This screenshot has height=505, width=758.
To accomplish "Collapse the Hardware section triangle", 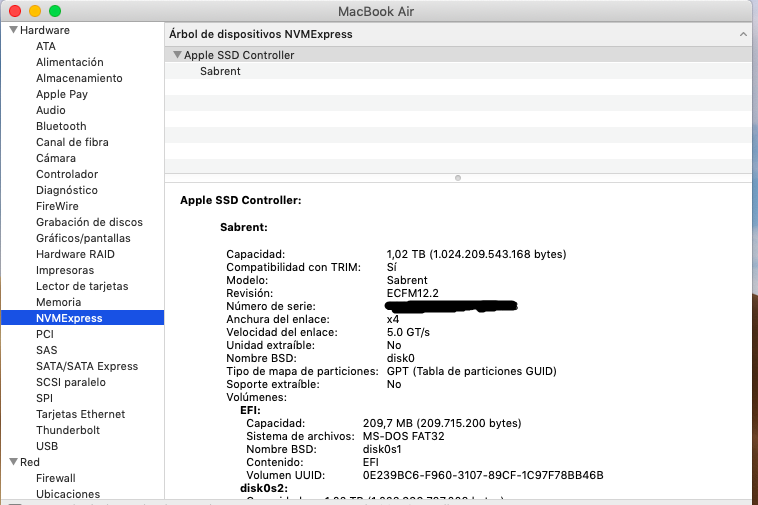I will click(x=14, y=30).
